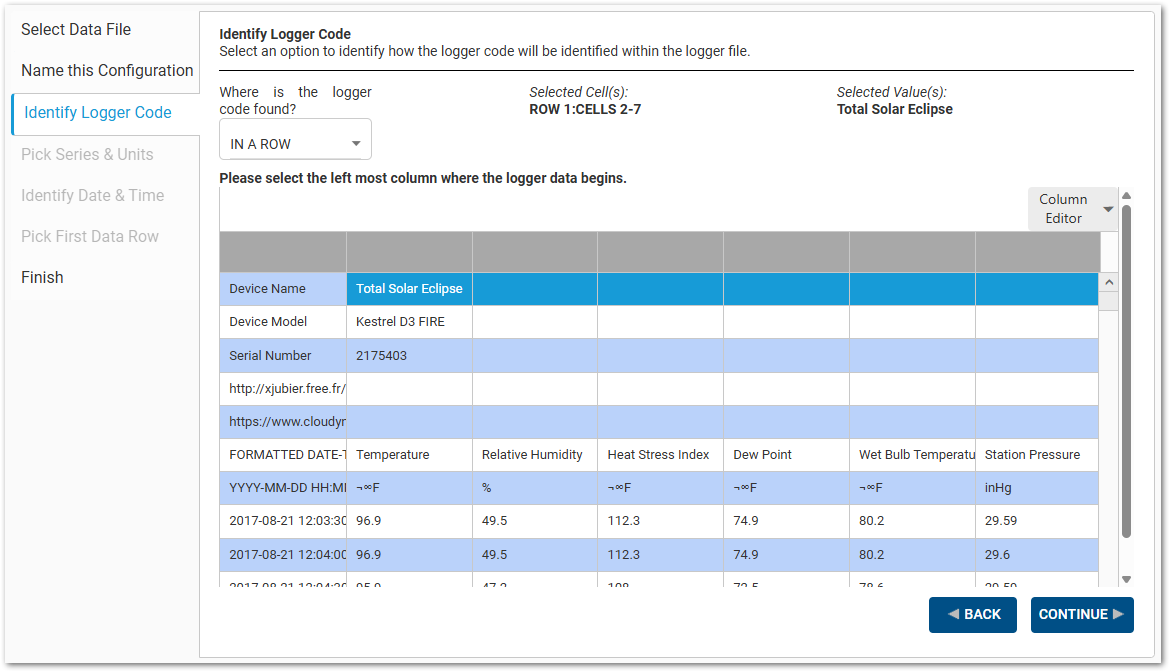
Task: Click the Finish step in sidebar
Action: 42,277
